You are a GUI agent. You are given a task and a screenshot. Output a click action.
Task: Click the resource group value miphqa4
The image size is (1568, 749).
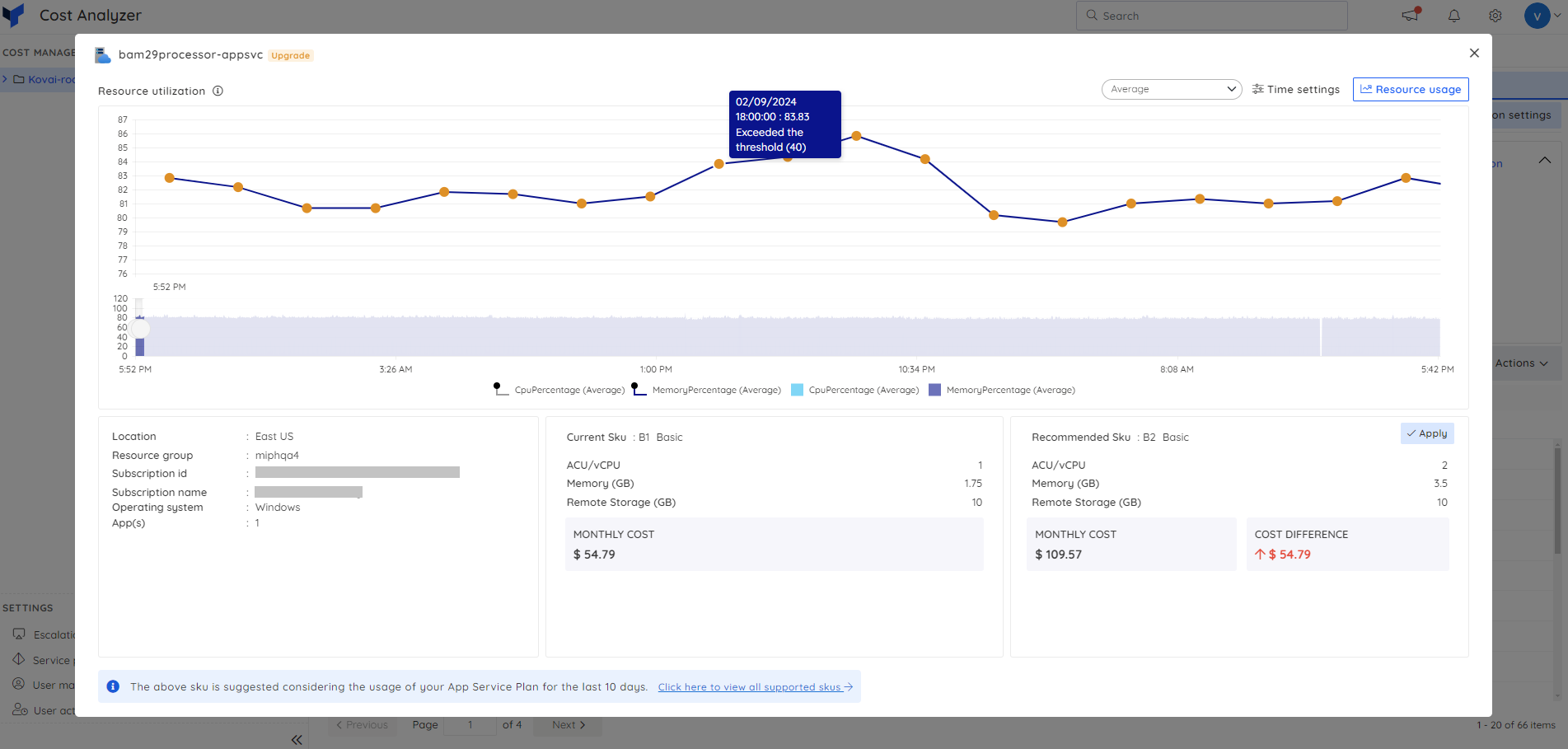pos(277,455)
